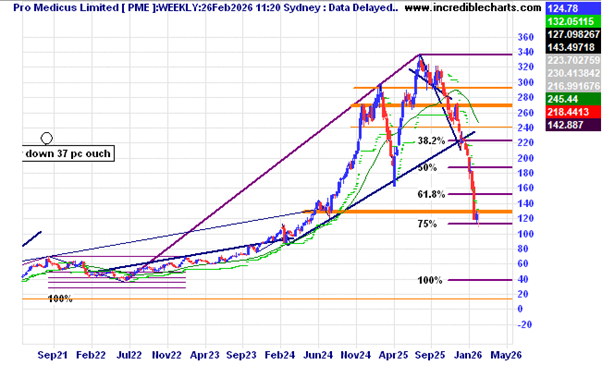
Task: Click the Sep23 date label on time axis
Action: (x=241, y=355)
